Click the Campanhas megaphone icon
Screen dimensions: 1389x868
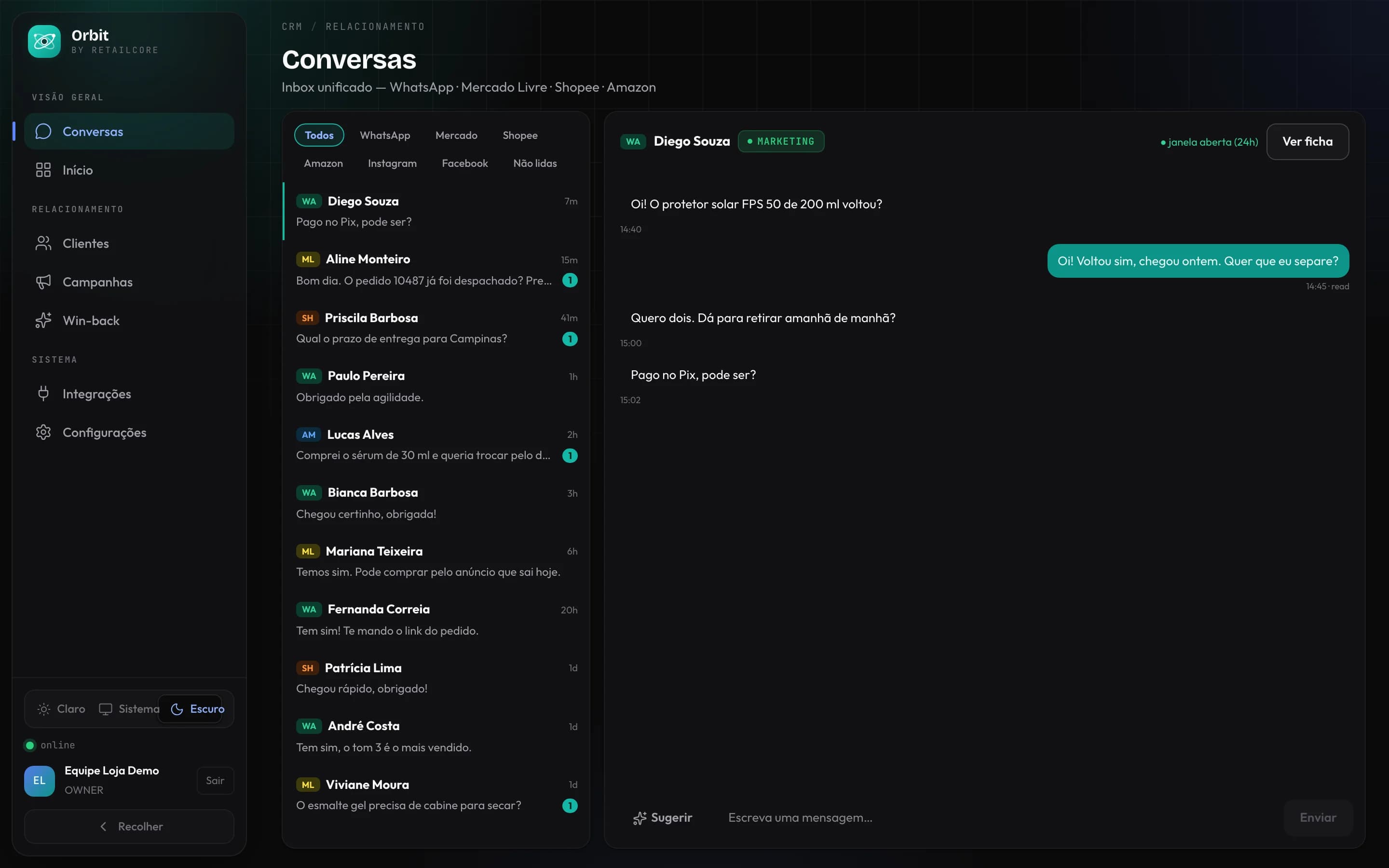tap(43, 282)
